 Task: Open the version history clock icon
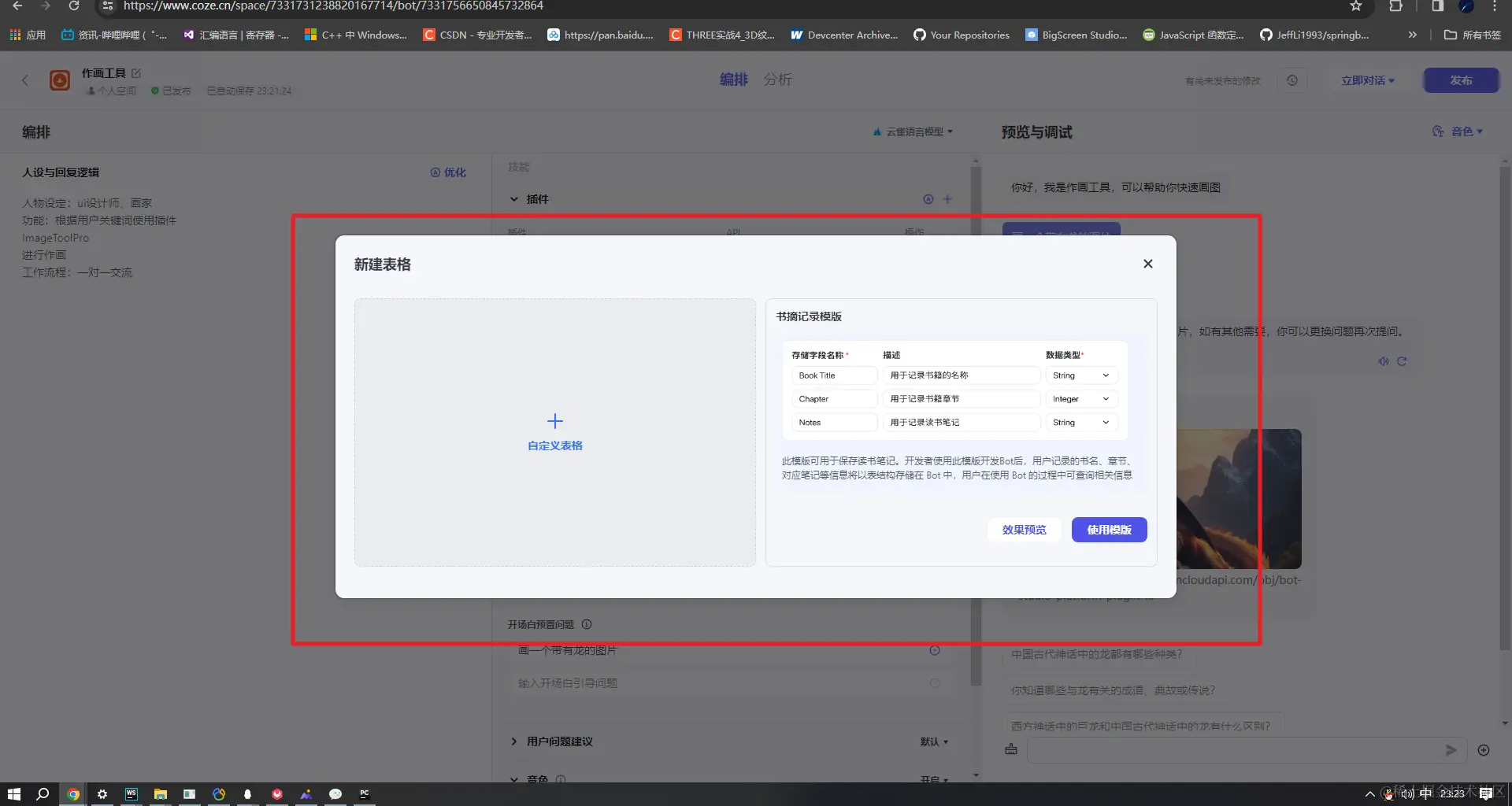tap(1292, 80)
